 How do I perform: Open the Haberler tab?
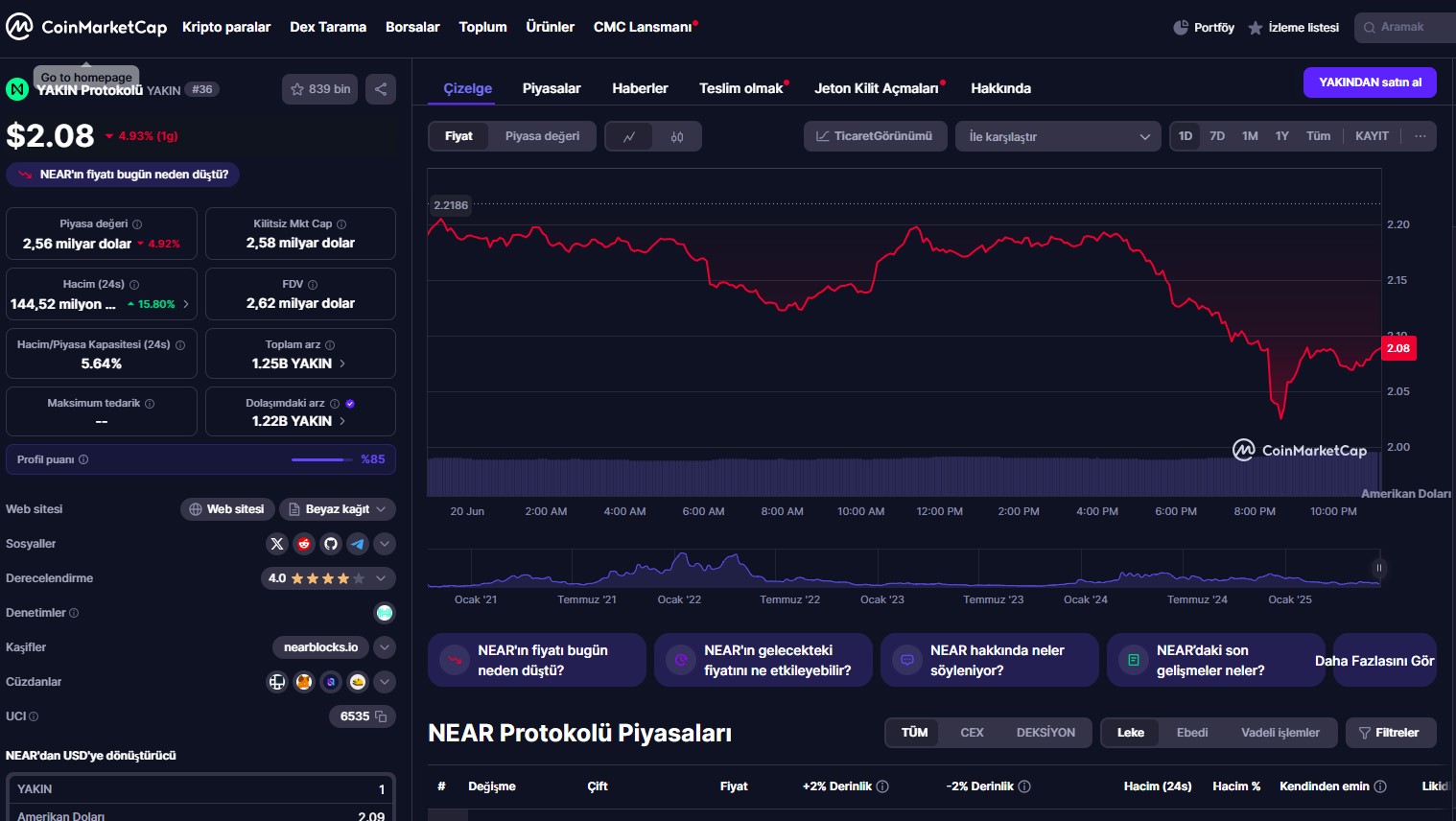tap(640, 88)
